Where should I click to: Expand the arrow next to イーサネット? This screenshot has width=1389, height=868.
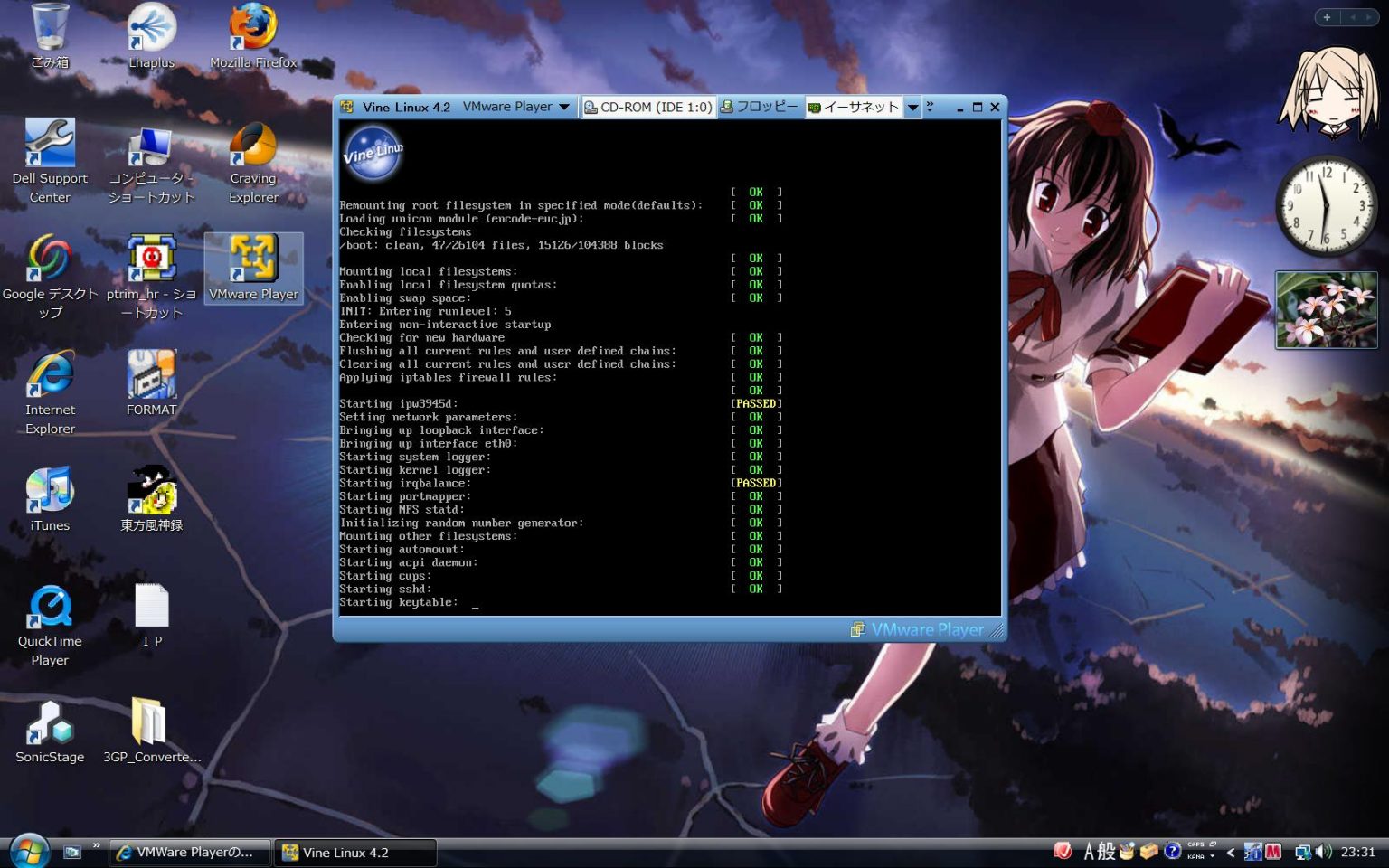(x=912, y=107)
